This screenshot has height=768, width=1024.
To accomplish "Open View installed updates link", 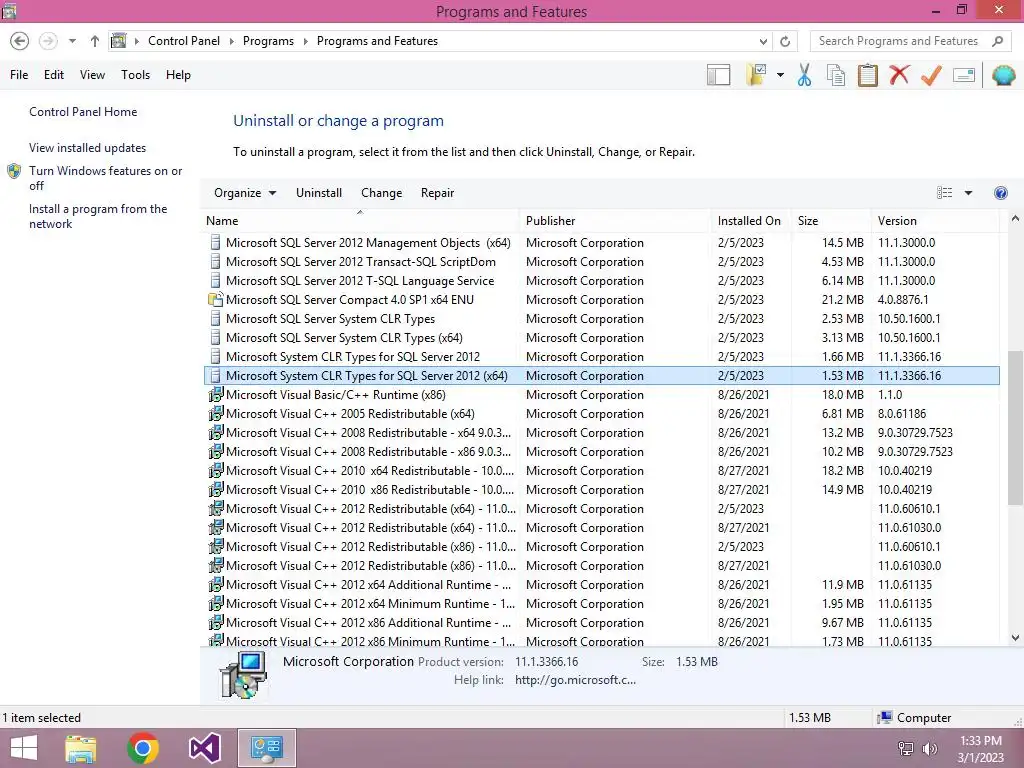I will pos(88,148).
